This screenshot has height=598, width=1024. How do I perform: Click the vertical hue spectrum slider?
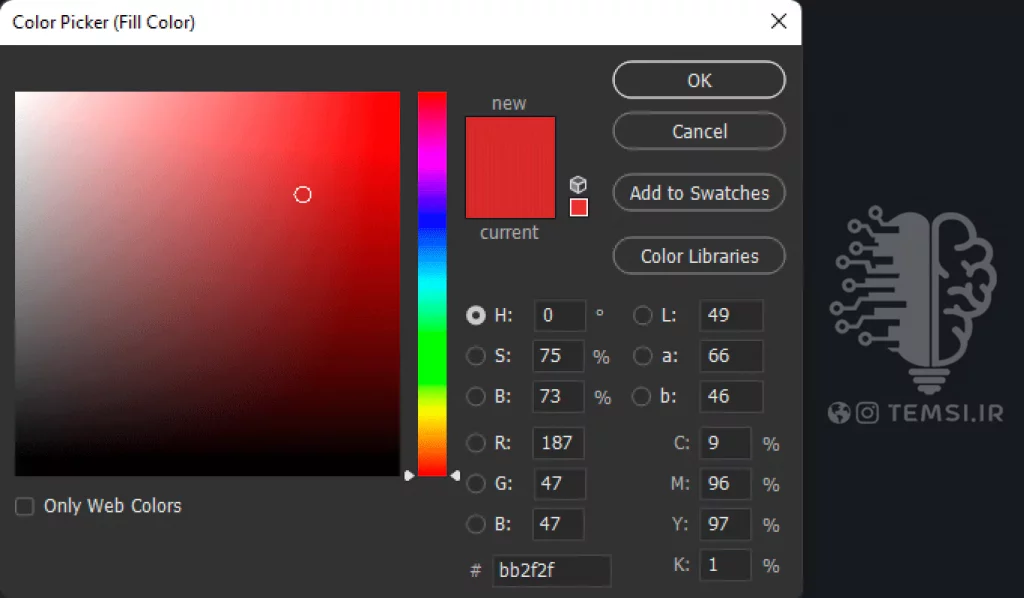tap(432, 283)
